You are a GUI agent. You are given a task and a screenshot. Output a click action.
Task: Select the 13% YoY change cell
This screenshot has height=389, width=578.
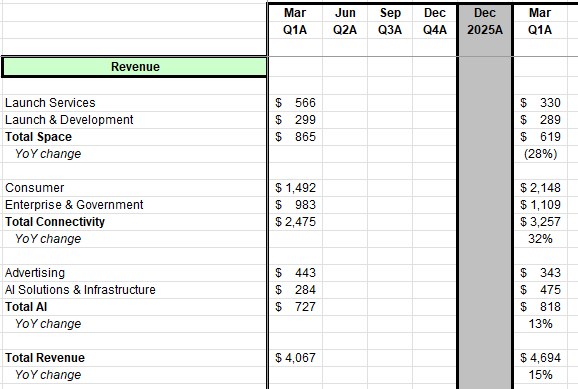(540, 324)
